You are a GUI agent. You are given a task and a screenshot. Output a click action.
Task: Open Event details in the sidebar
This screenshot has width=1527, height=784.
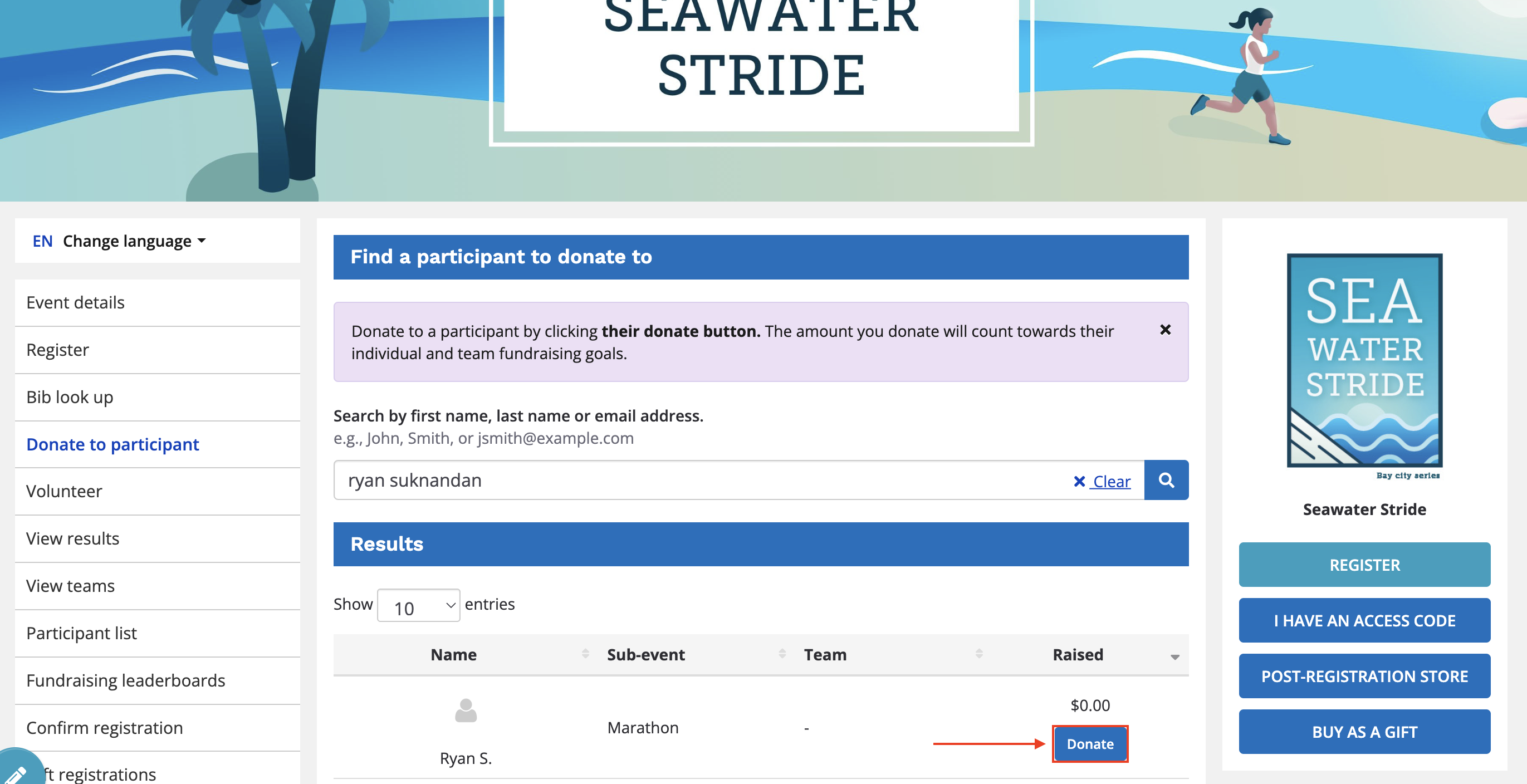(75, 303)
